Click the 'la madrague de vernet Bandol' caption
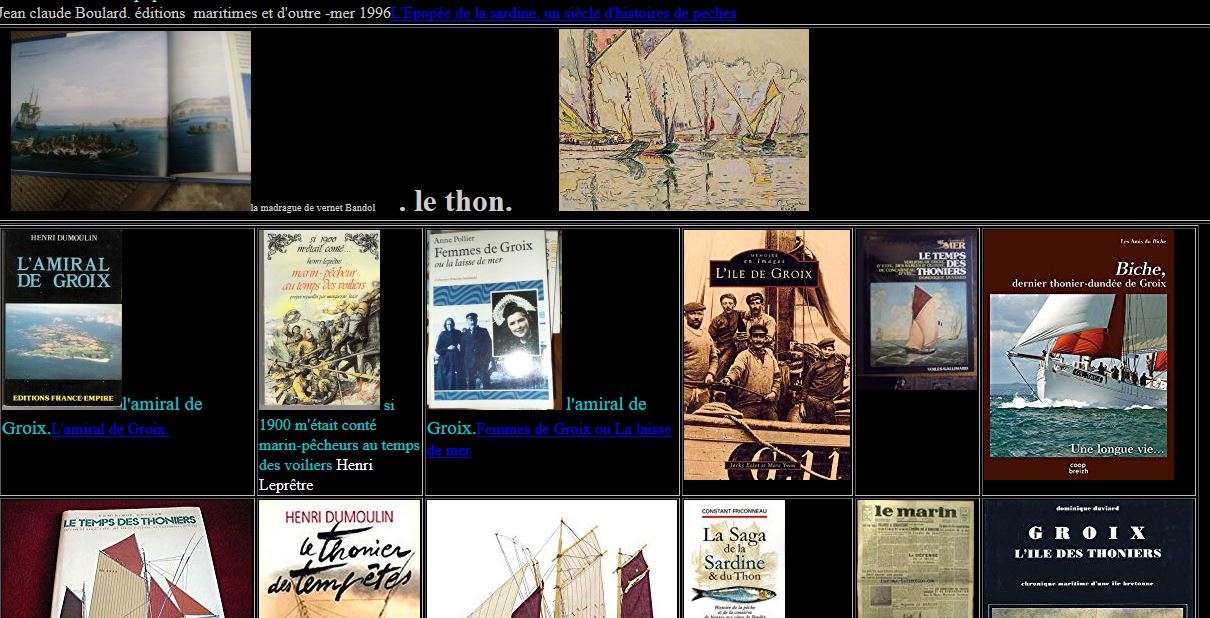Screen dimensions: 1210x618 pos(312,207)
